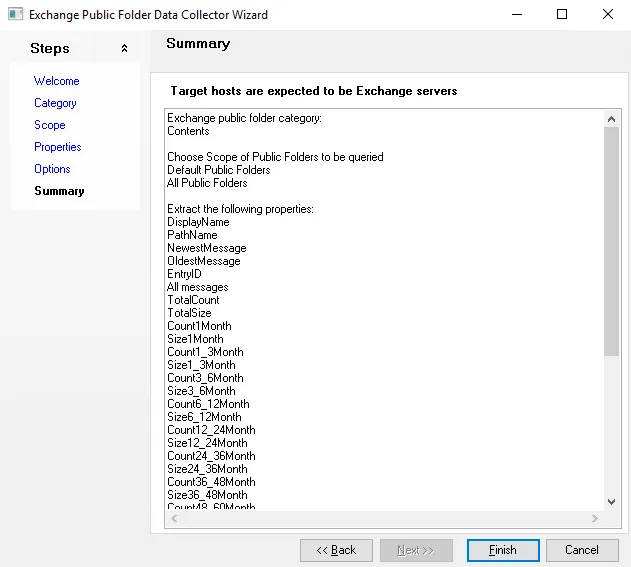Go to the Welcome step
This screenshot has height=567, width=631.
coord(57,81)
